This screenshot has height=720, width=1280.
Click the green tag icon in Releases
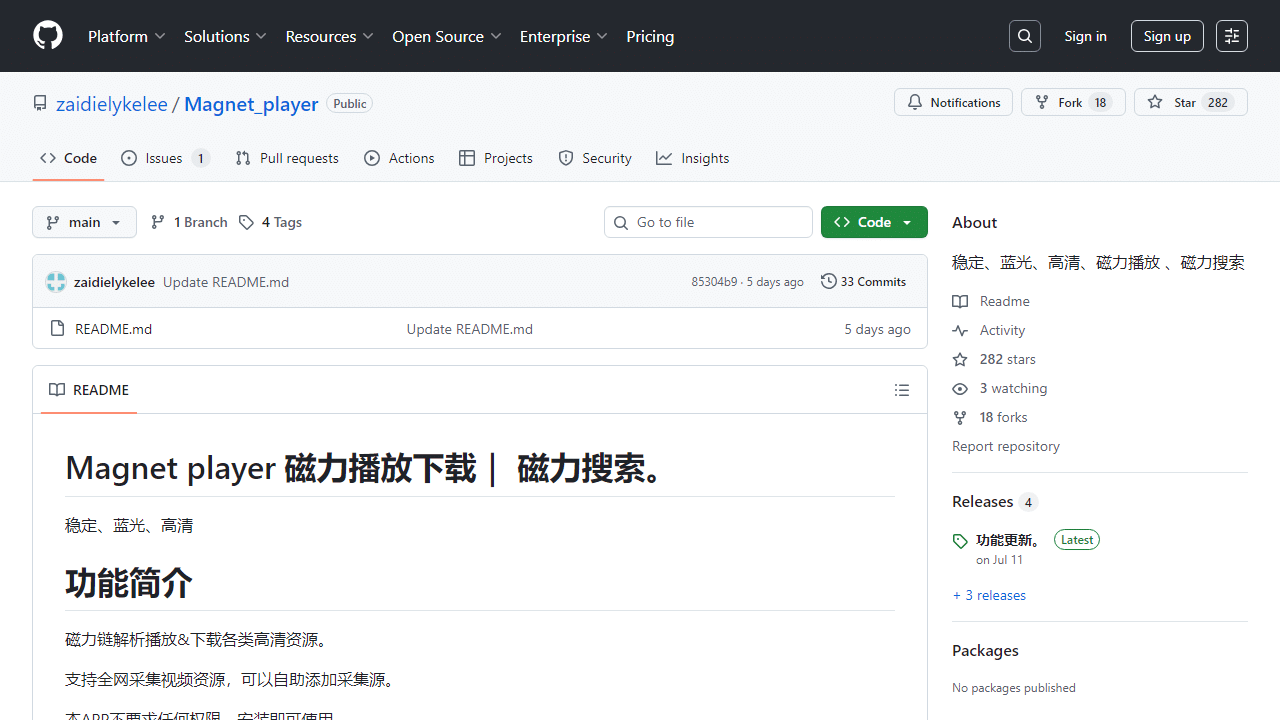[960, 541]
